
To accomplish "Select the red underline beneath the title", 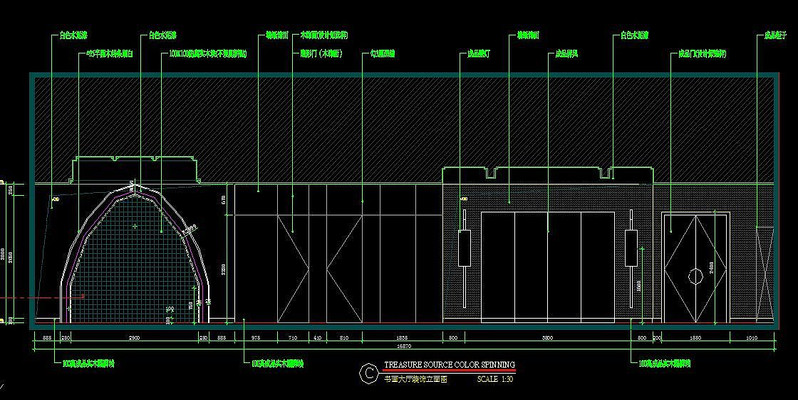I will pyautogui.click(x=449, y=372).
